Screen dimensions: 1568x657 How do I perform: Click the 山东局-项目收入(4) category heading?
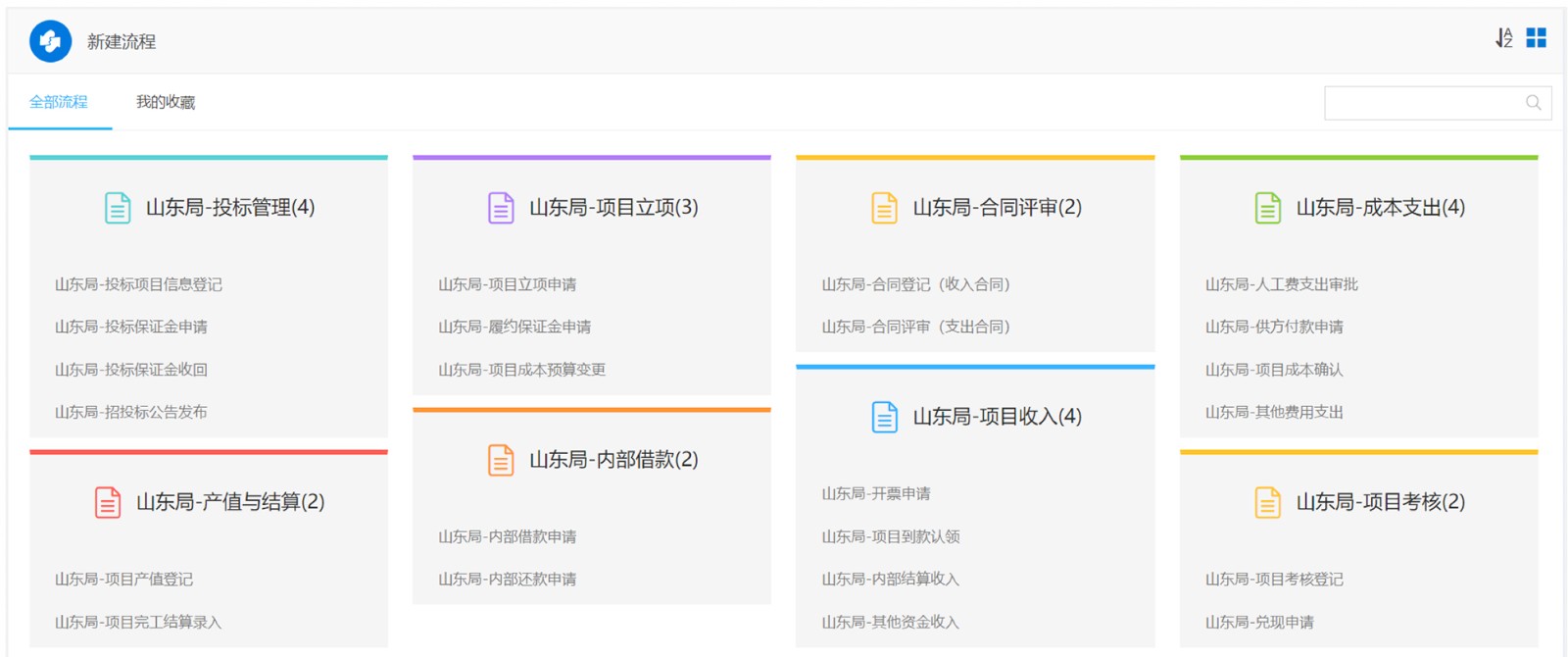tap(998, 417)
